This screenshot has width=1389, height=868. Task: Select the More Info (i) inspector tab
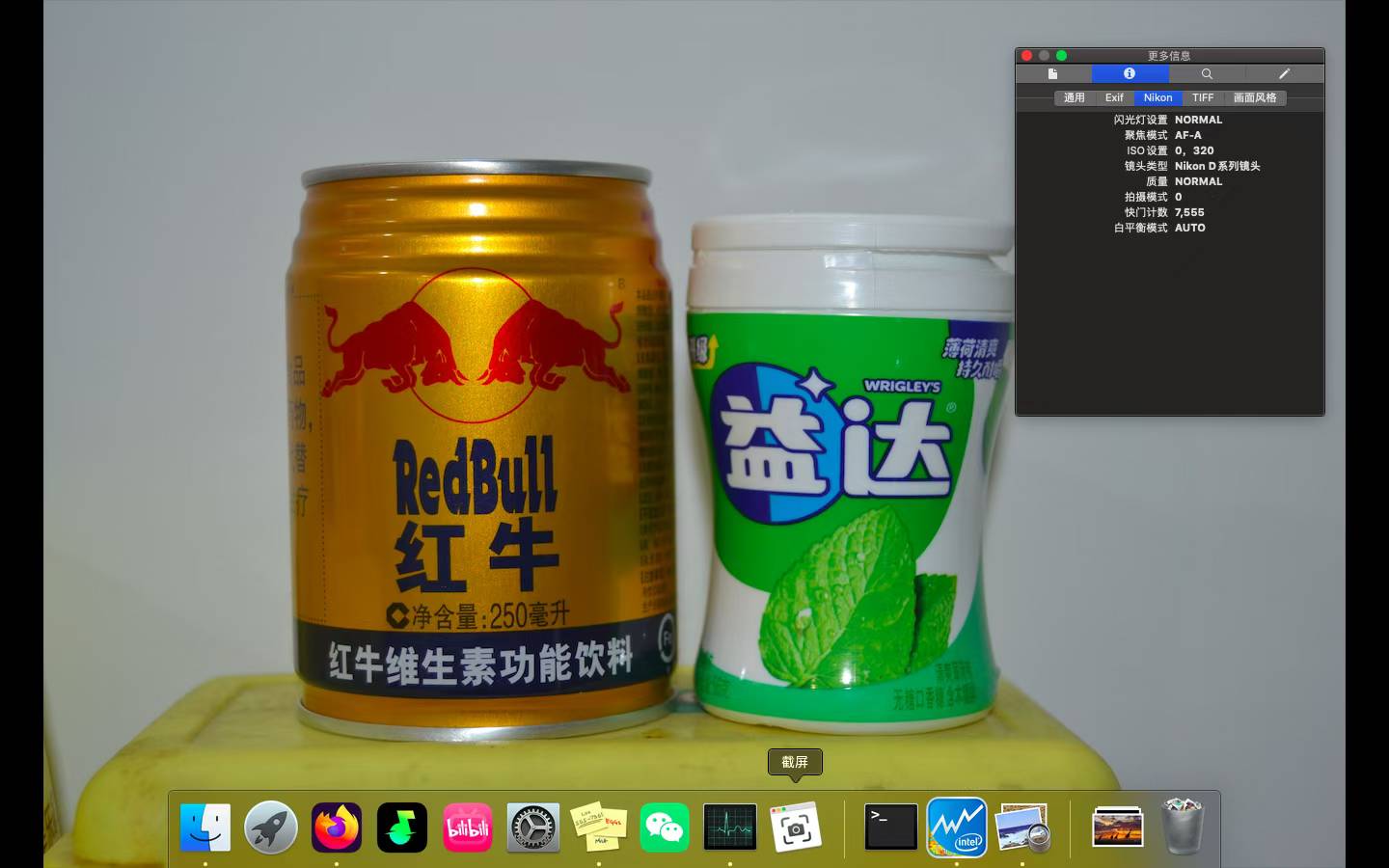[x=1130, y=73]
